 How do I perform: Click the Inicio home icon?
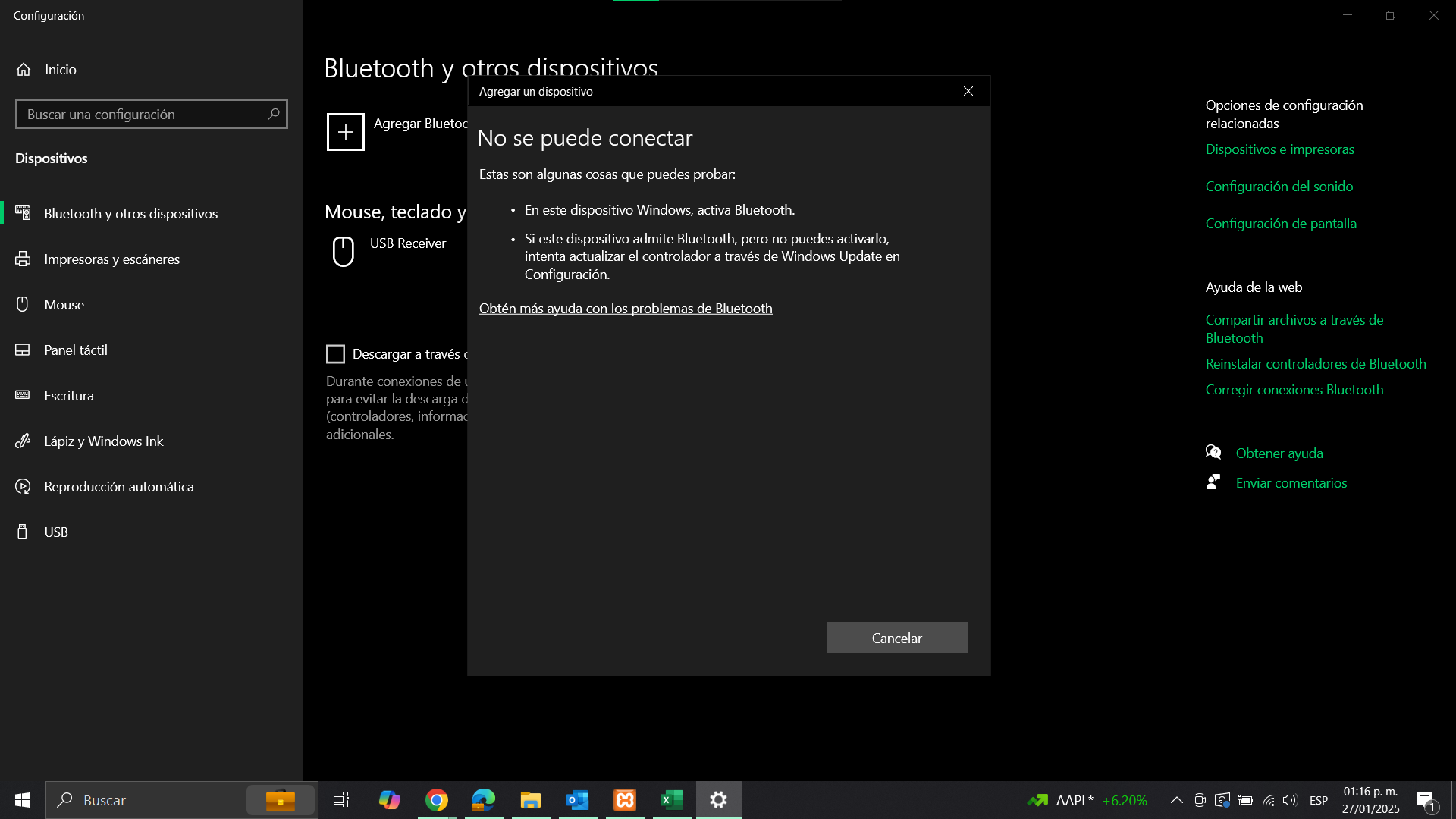tap(24, 70)
